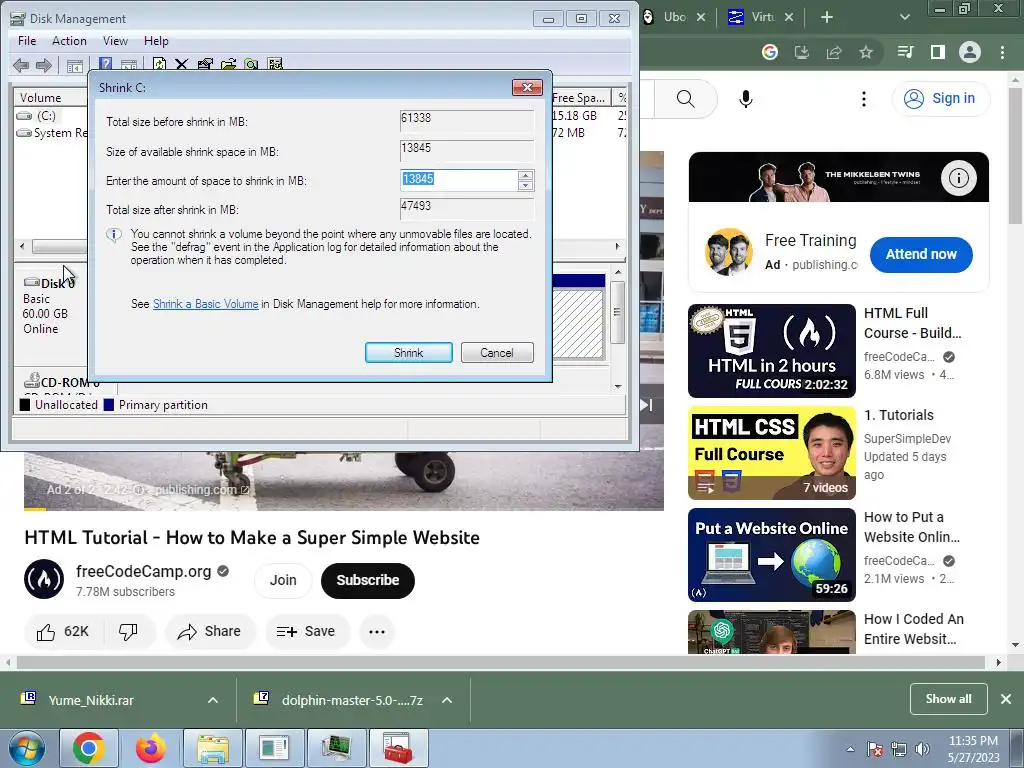Open the View menu in Disk Management
1024x768 pixels.
115,40
